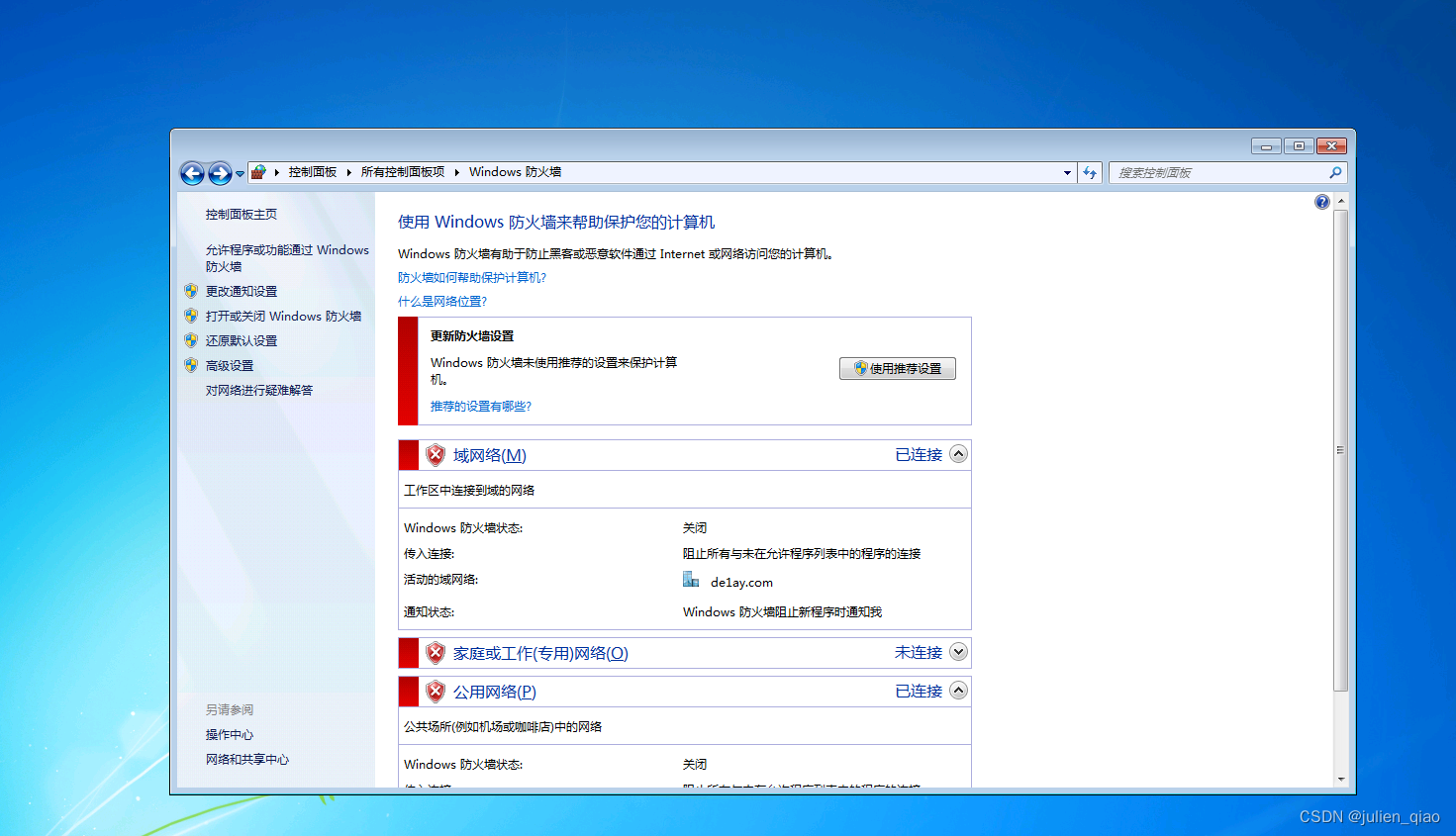This screenshot has height=836, width=1456.
Task: Click shield icon beside 高级设置
Action: pos(191,365)
